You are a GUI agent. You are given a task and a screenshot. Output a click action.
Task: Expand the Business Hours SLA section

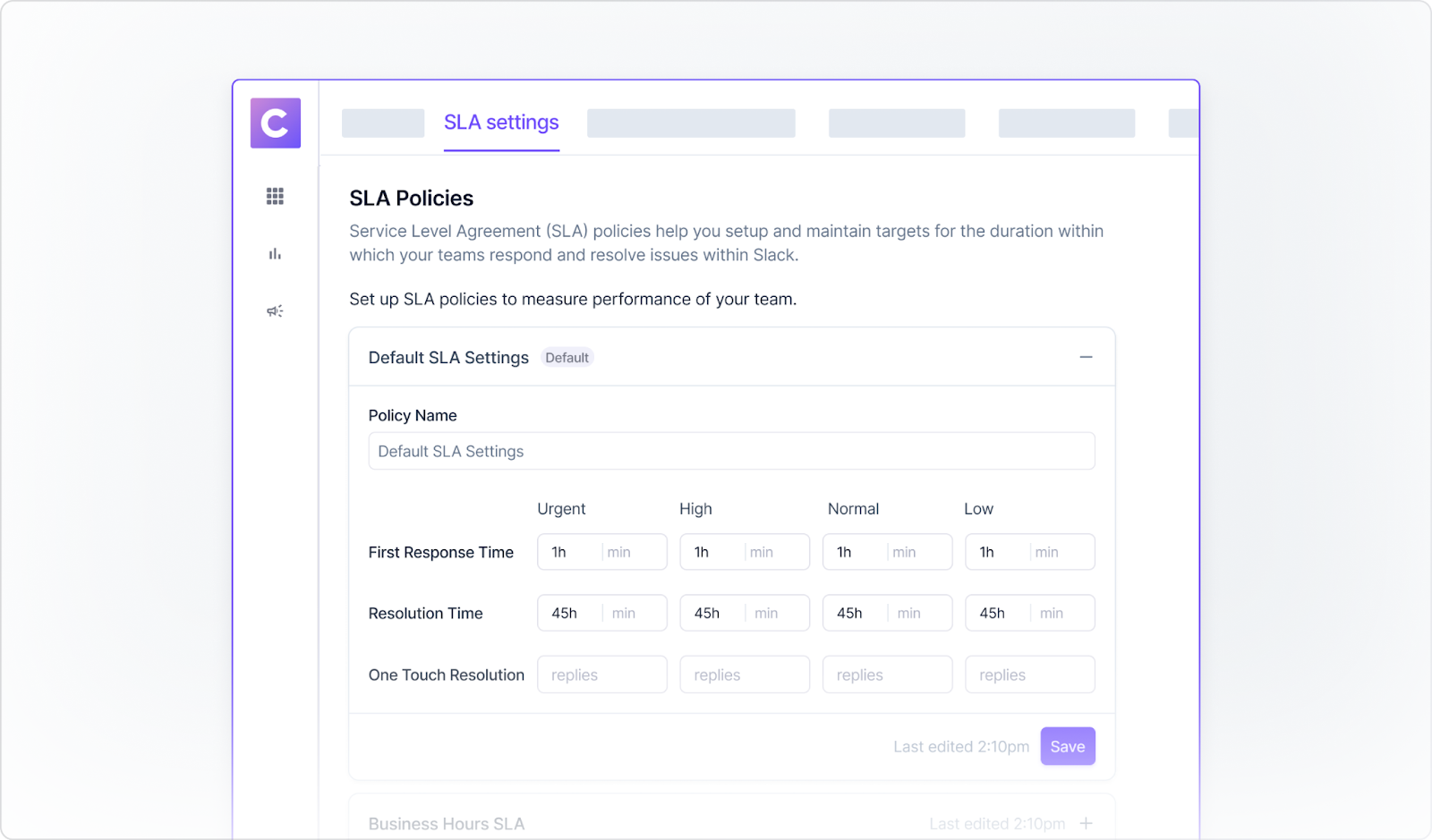(x=1087, y=823)
